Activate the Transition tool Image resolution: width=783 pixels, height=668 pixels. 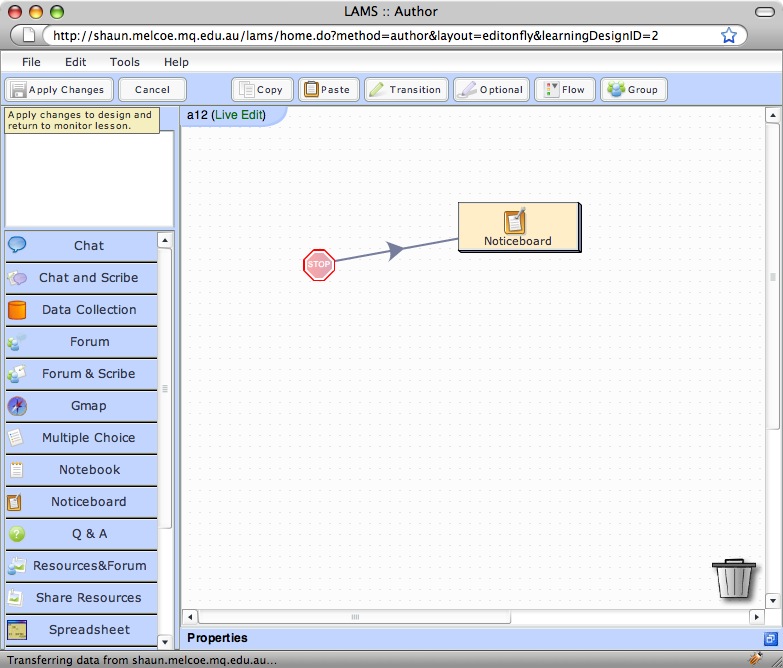pos(405,90)
